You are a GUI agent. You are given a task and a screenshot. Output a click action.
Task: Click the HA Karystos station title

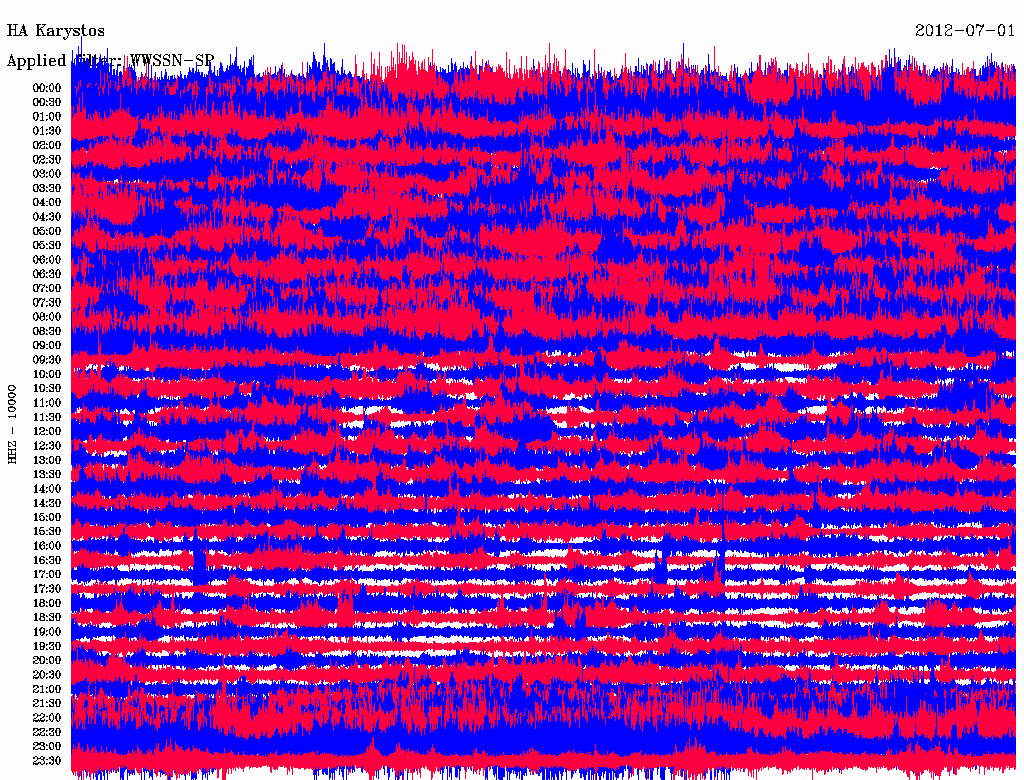pyautogui.click(x=56, y=31)
